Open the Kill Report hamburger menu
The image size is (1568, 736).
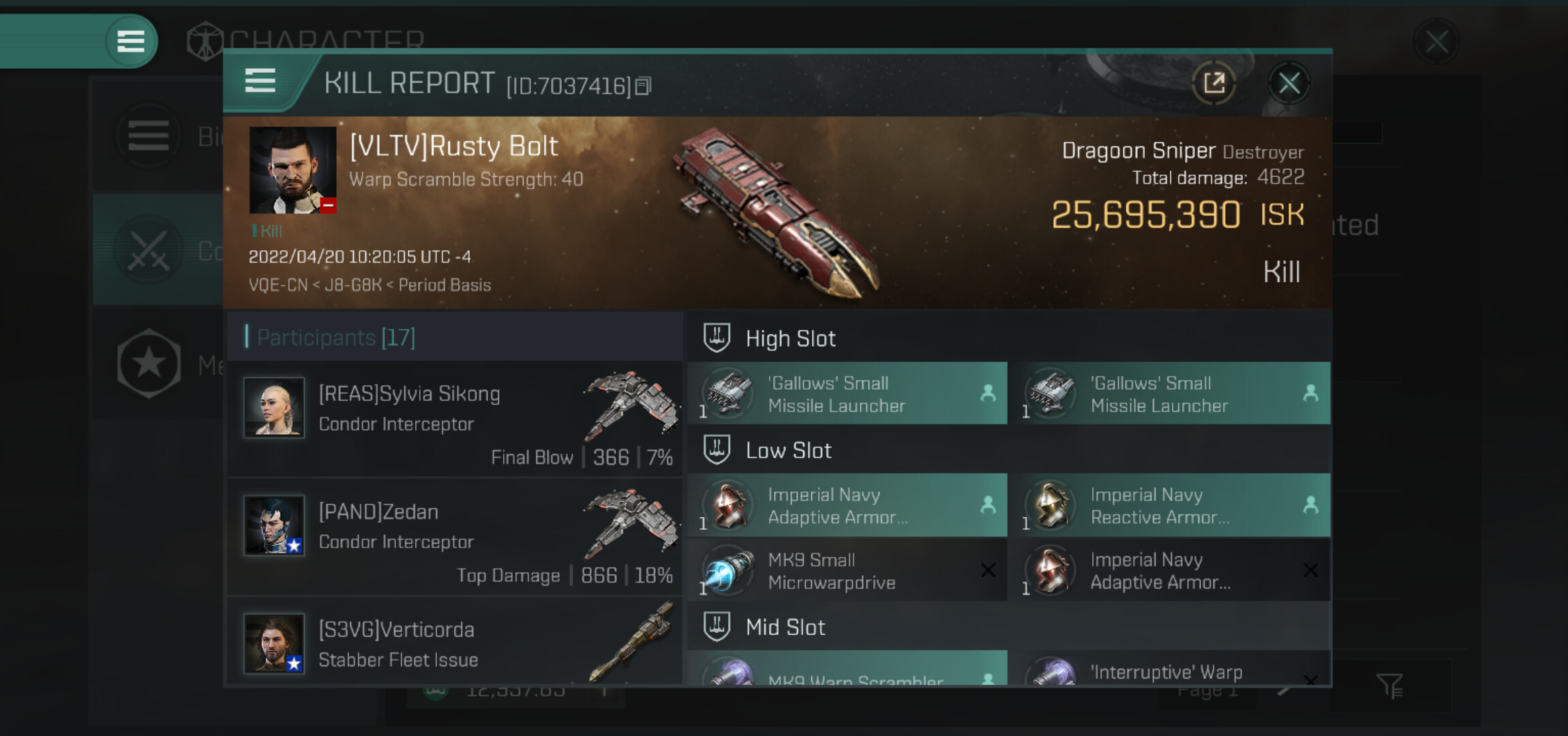click(x=260, y=81)
